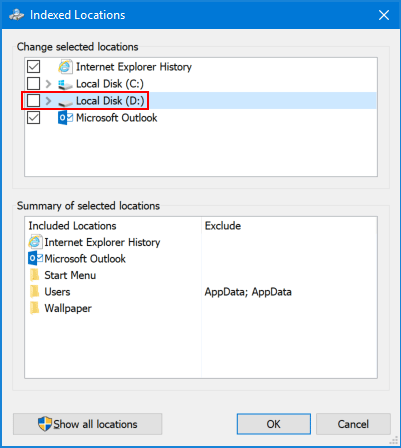Click the Internet Explorer History icon in tree
Viewport: 401px width, 448px height.
click(x=65, y=67)
